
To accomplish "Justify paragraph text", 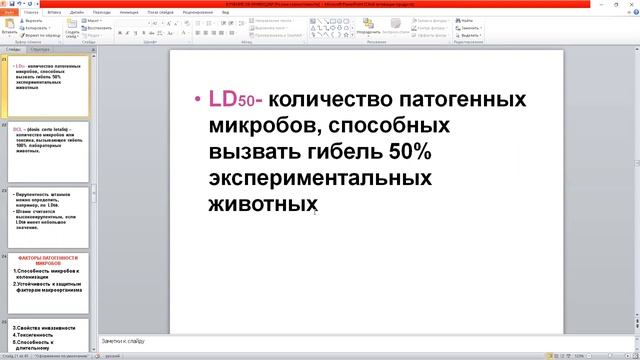I will pos(221,33).
